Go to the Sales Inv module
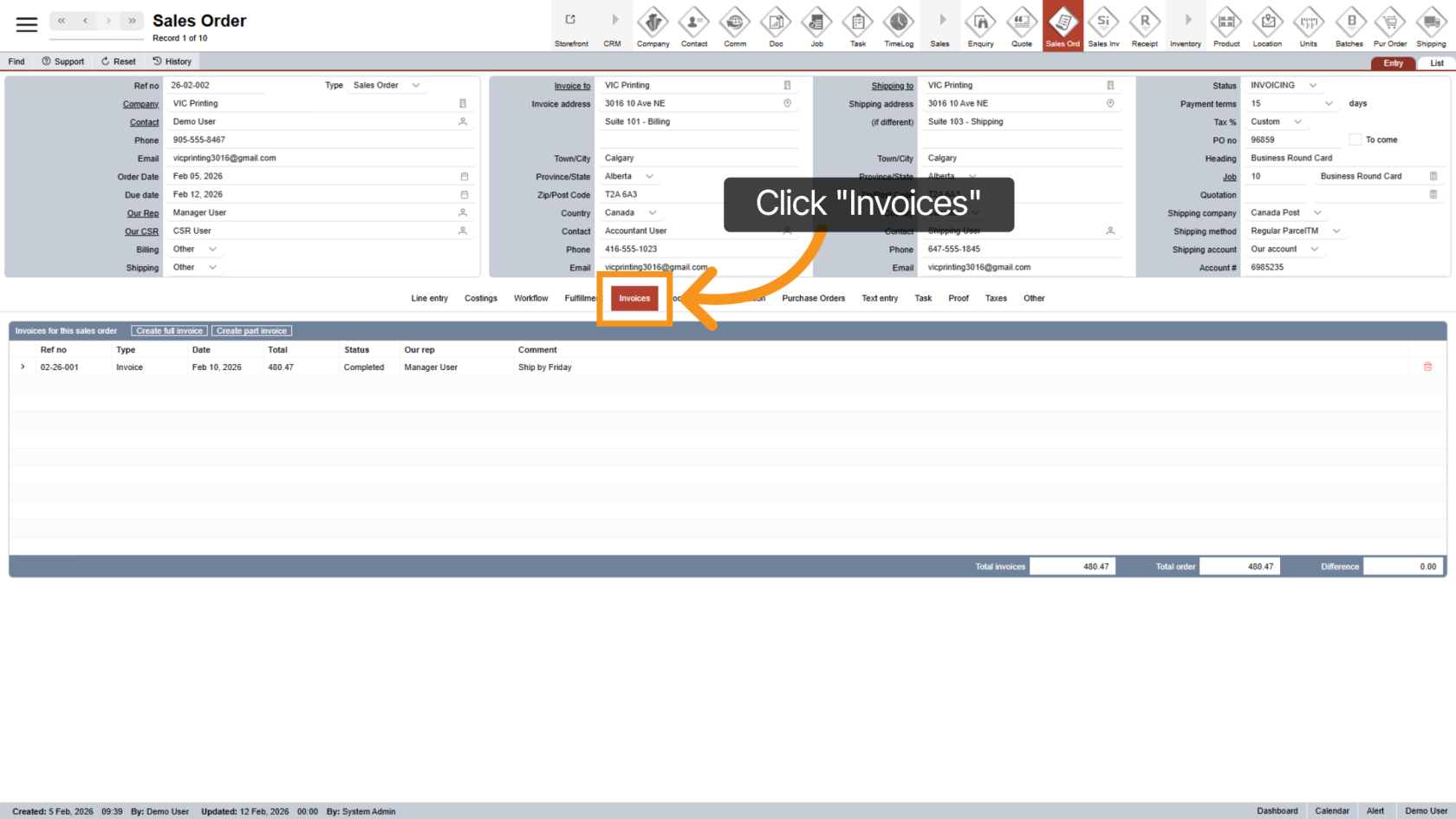The width and height of the screenshot is (1456, 819). coord(1103,26)
